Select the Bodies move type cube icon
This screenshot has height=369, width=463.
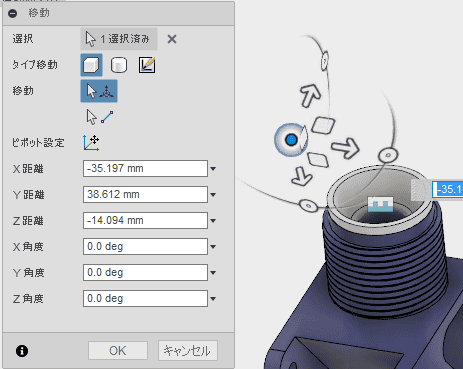[x=91, y=65]
